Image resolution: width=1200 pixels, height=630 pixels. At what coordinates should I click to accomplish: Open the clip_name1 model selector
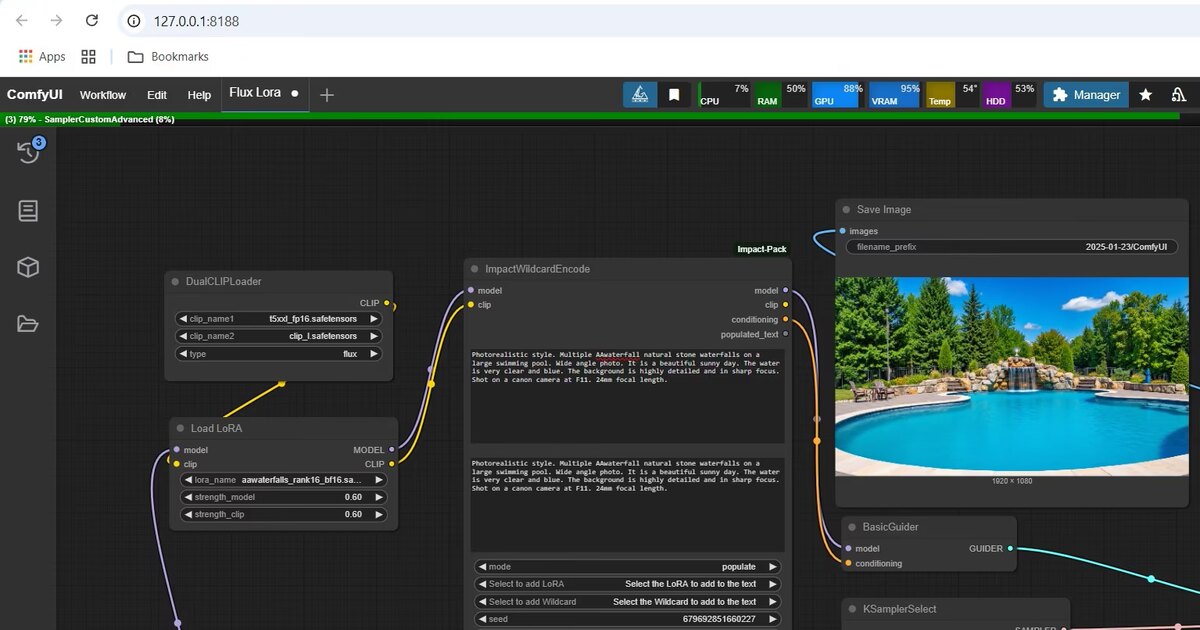pyautogui.click(x=278, y=319)
